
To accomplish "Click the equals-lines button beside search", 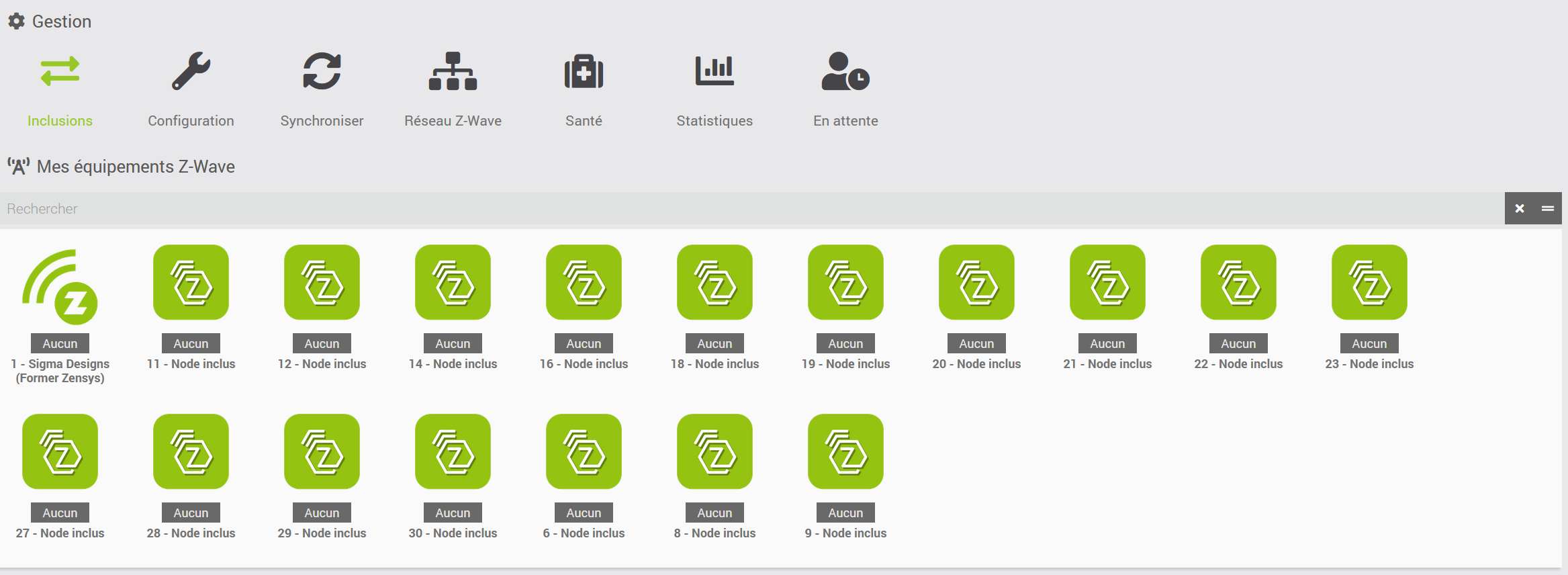I will coord(1548,208).
